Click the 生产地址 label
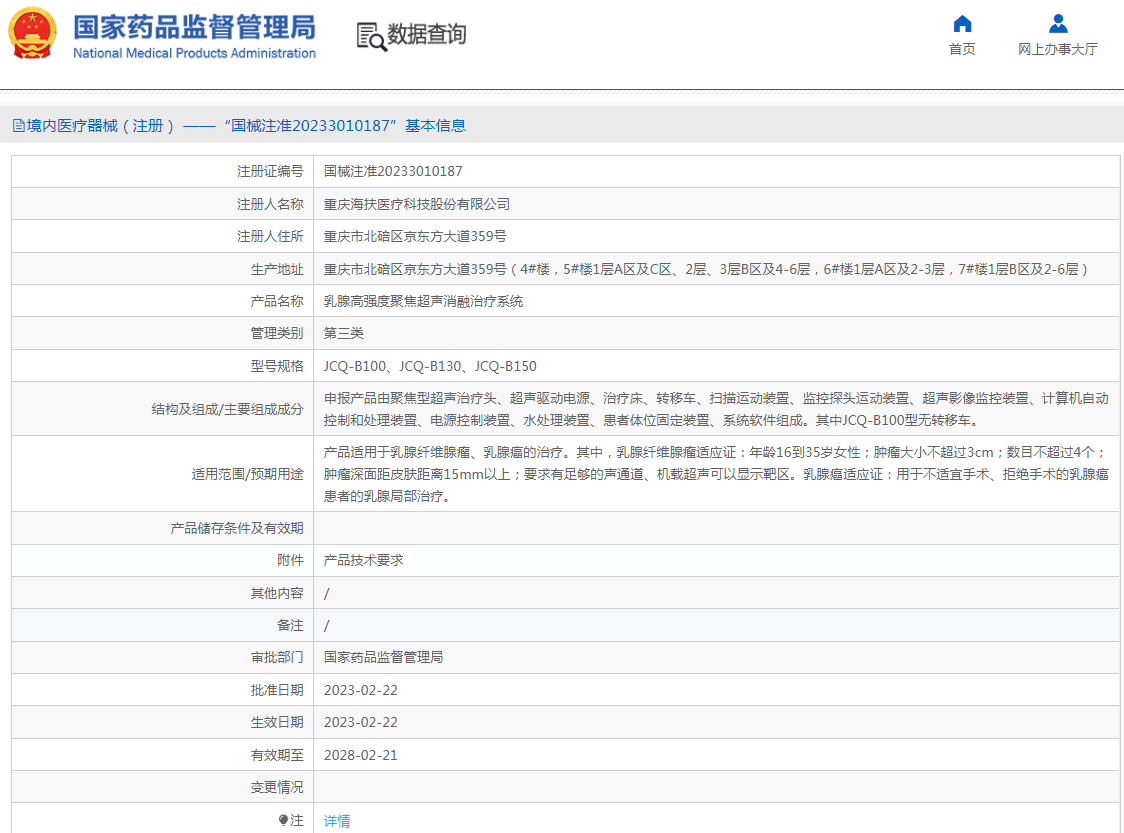The width and height of the screenshot is (1124, 833). coord(277,270)
